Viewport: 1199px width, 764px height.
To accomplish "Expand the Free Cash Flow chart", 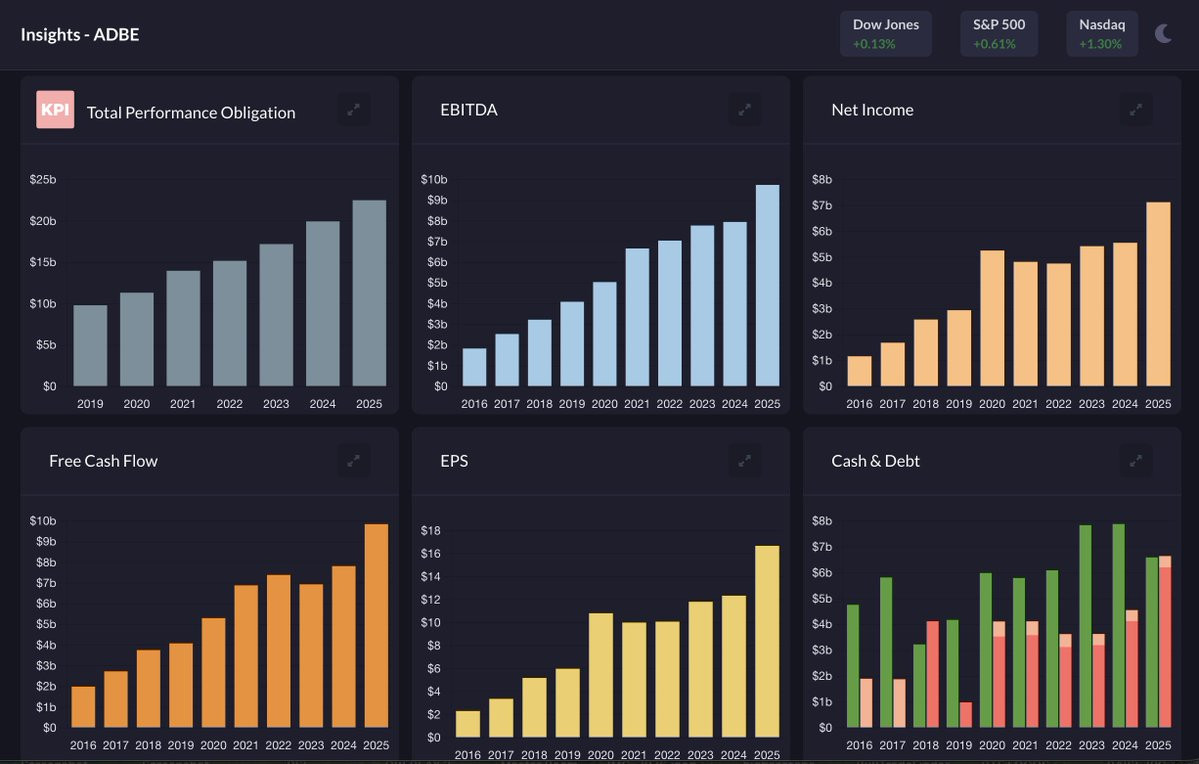I will pyautogui.click(x=353, y=461).
